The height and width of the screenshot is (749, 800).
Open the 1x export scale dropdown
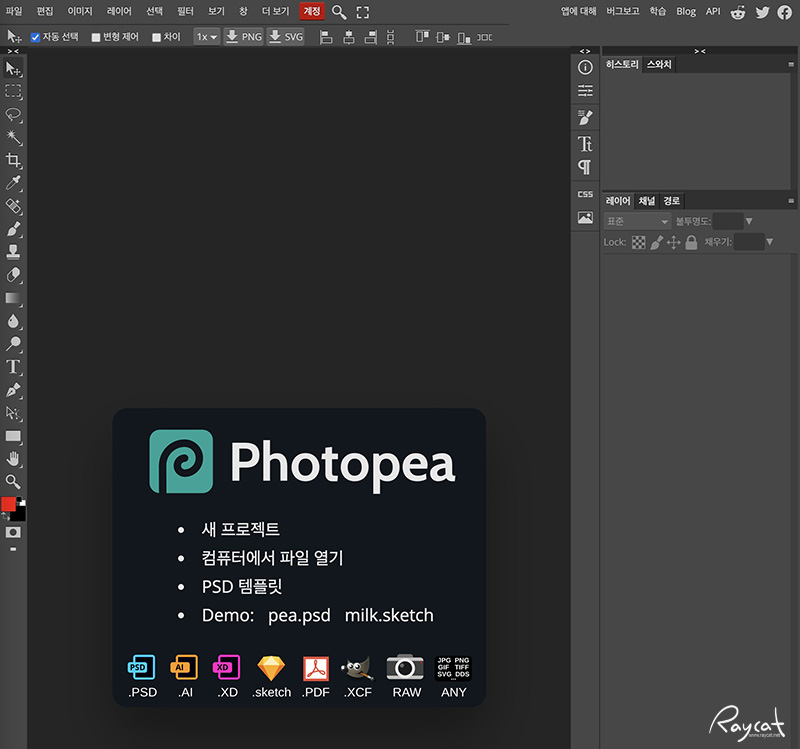207,37
